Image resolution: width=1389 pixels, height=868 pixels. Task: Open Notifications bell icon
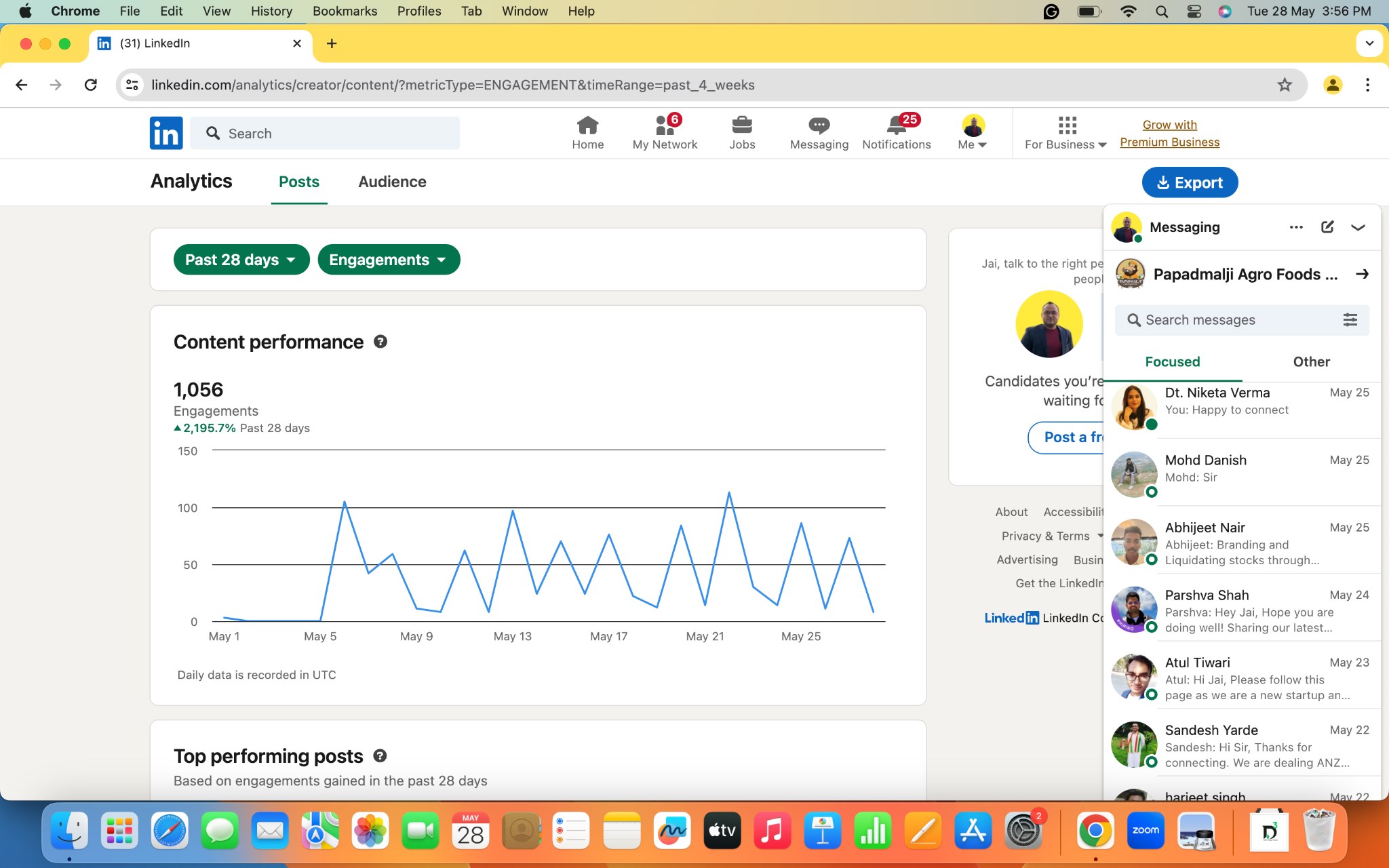[x=897, y=133]
